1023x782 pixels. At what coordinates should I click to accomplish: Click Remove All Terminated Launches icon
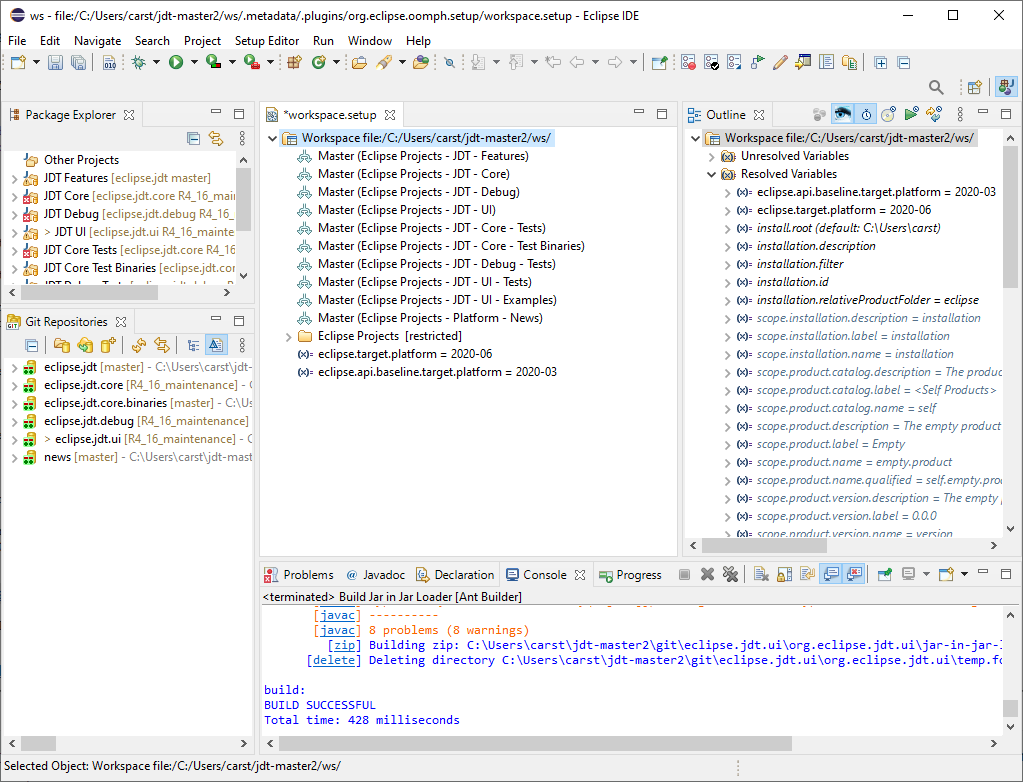point(730,575)
